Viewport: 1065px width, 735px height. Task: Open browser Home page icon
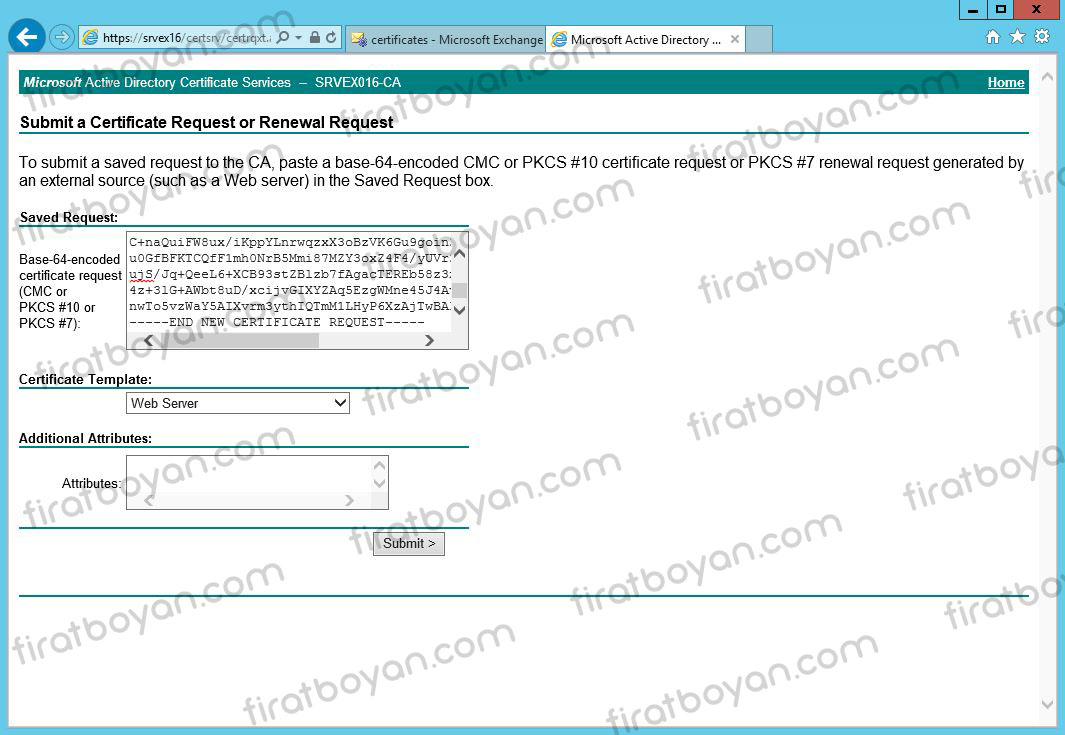(992, 37)
